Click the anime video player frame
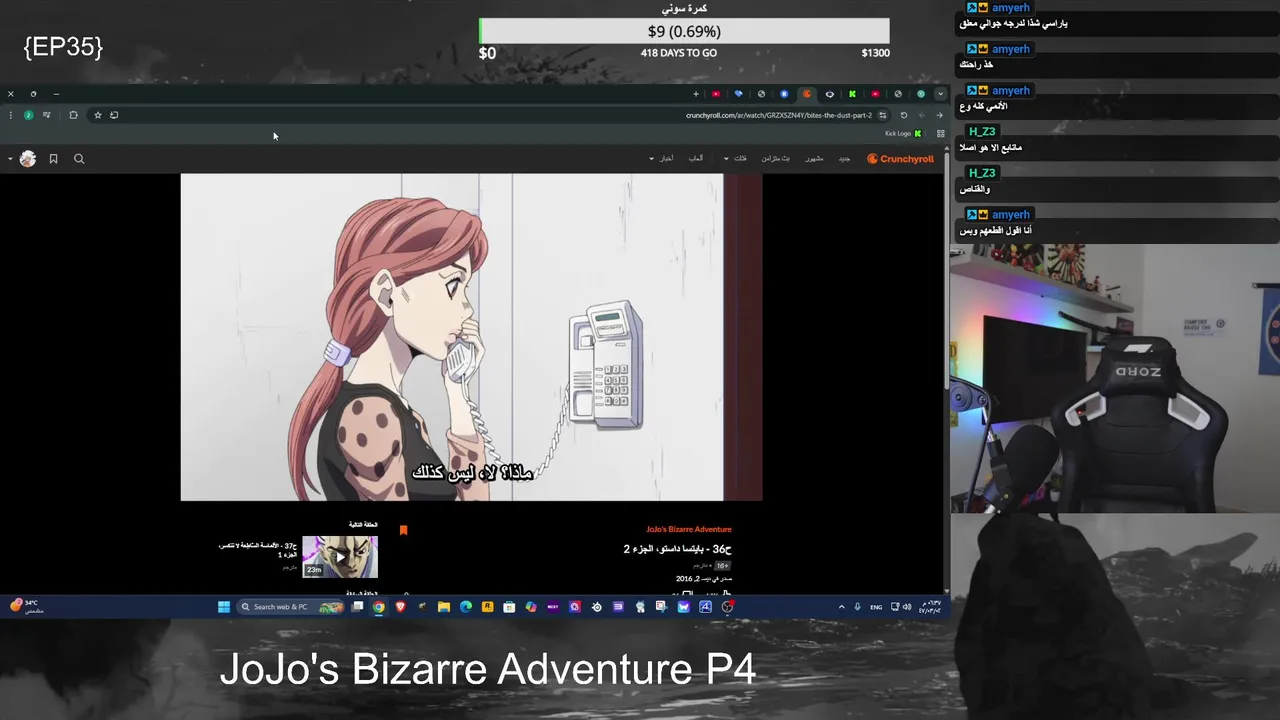Viewport: 1280px width, 720px height. click(x=471, y=337)
